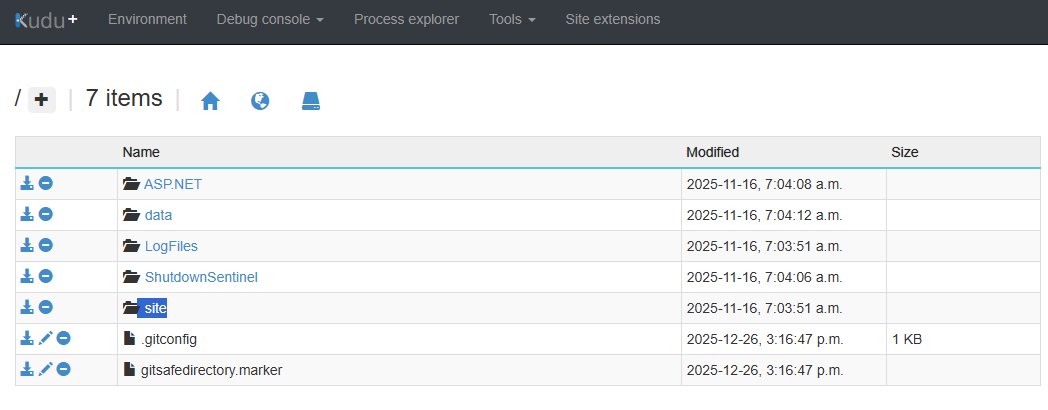Expand the Tools dropdown menu

pyautogui.click(x=512, y=20)
